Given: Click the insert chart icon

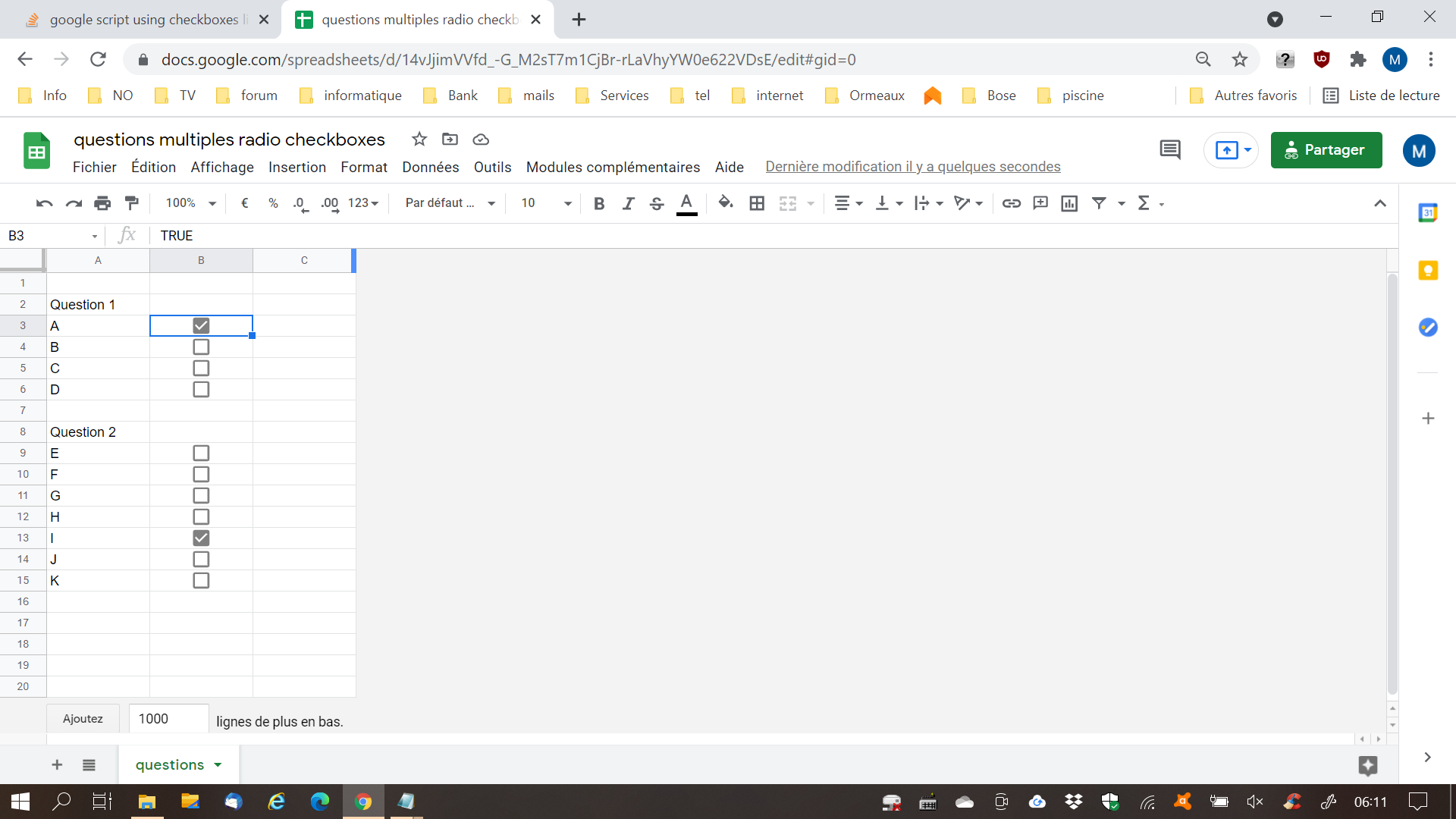Looking at the screenshot, I should 1069,202.
